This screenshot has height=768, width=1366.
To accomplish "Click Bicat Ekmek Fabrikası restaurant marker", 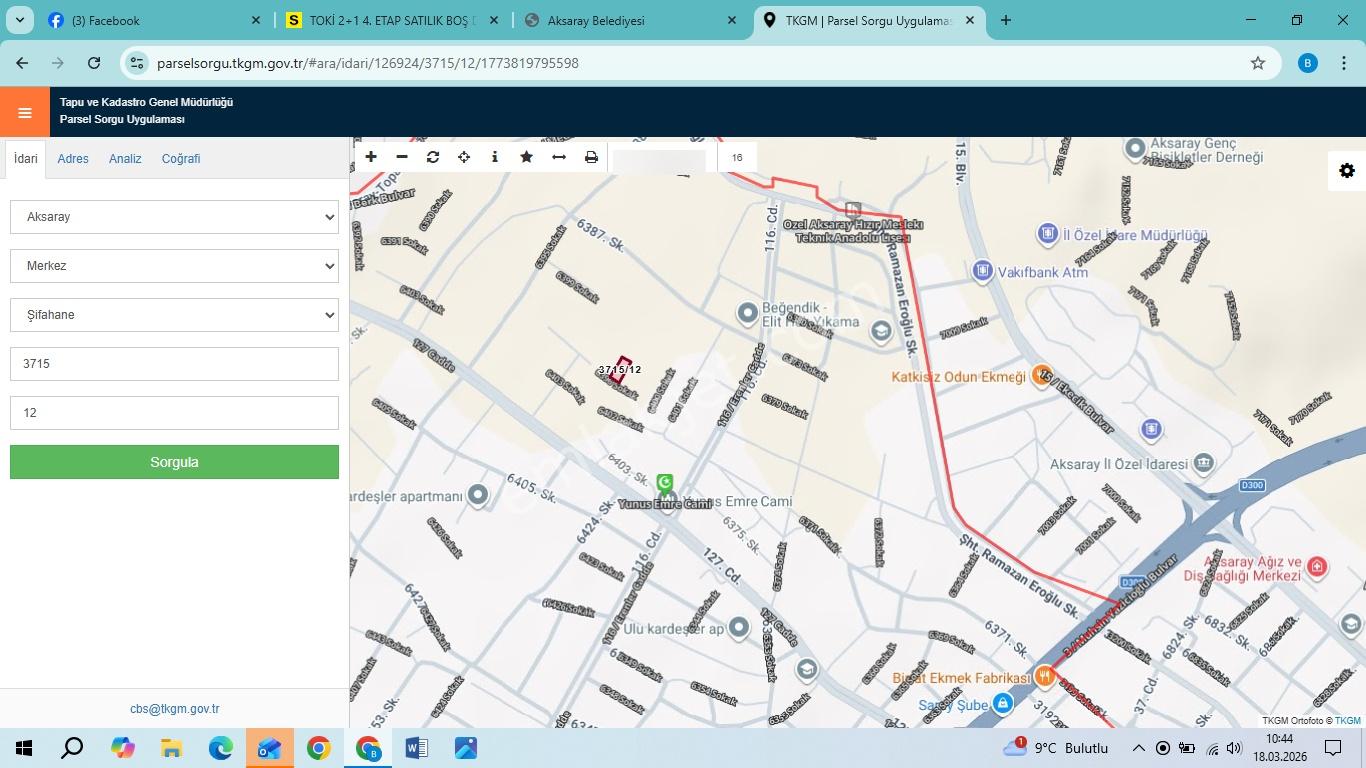I will [1044, 677].
